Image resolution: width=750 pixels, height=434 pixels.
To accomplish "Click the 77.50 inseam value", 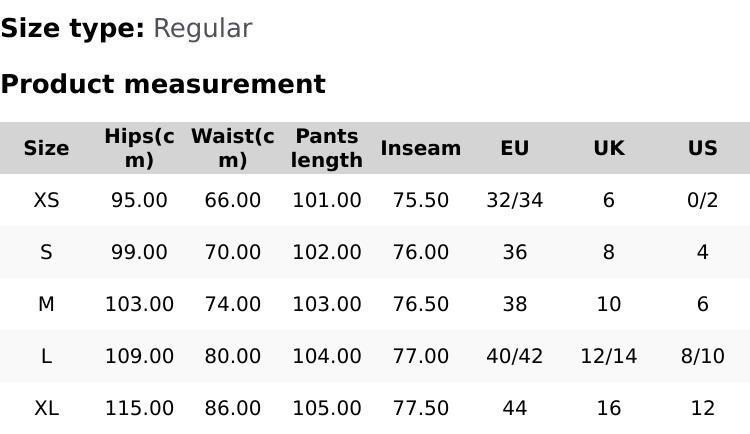I will point(421,409).
